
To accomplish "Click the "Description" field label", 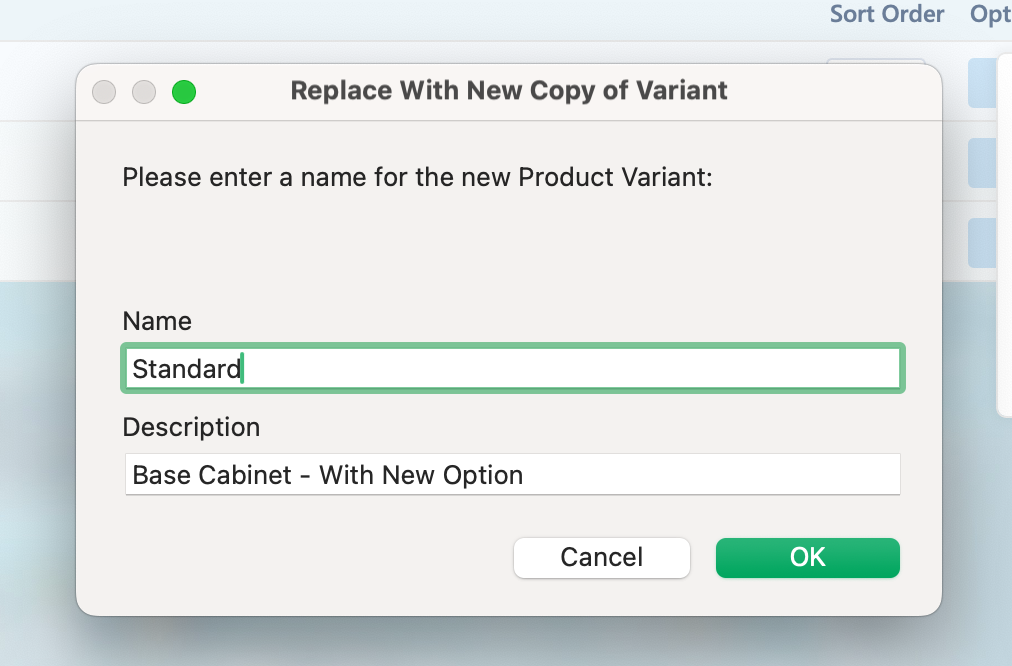I will pos(191,427).
